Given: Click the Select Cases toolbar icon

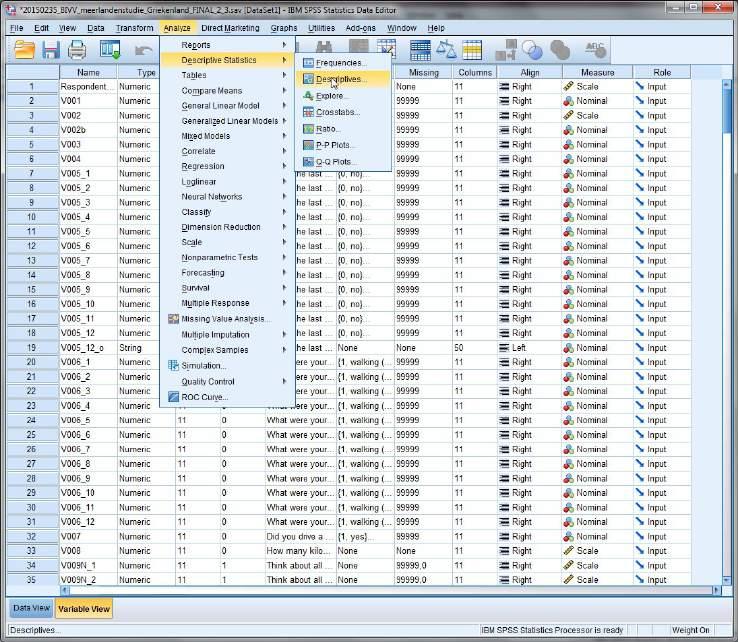Looking at the screenshot, I should 472,50.
